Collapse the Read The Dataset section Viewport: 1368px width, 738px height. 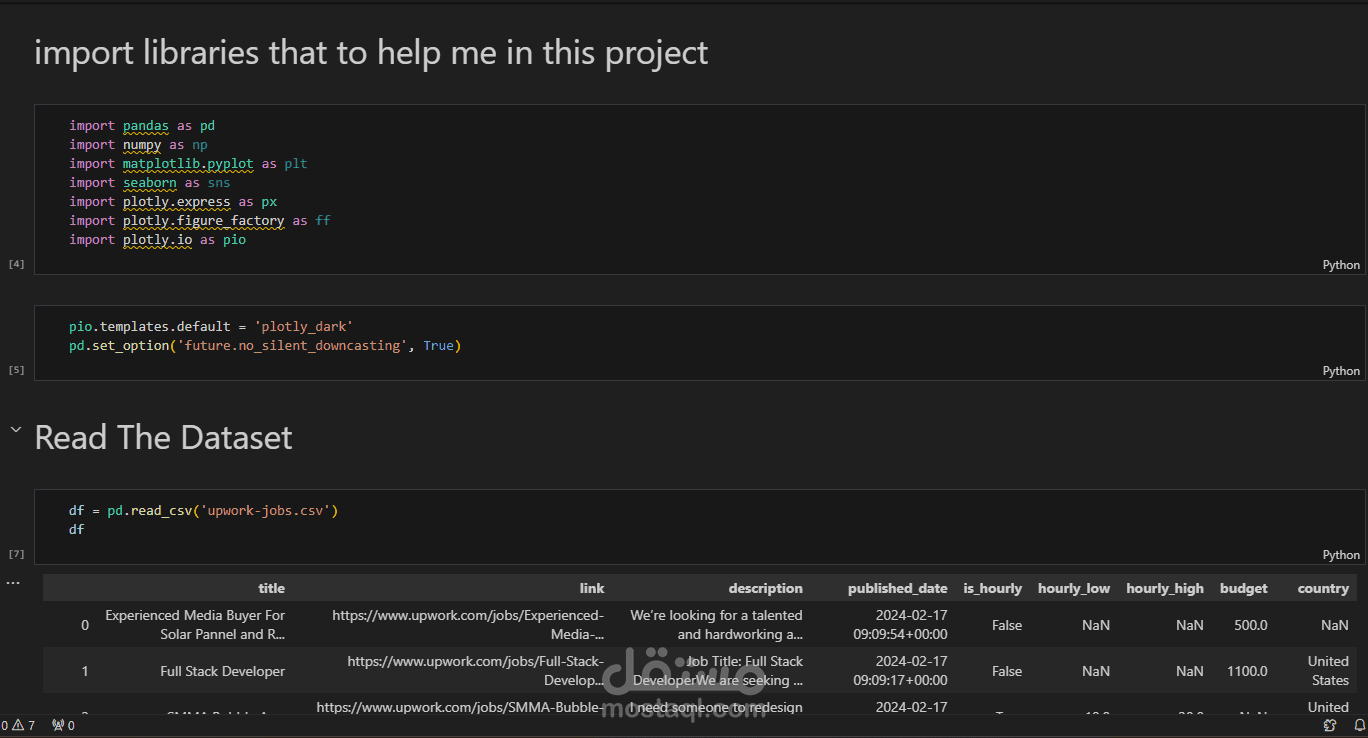15,431
